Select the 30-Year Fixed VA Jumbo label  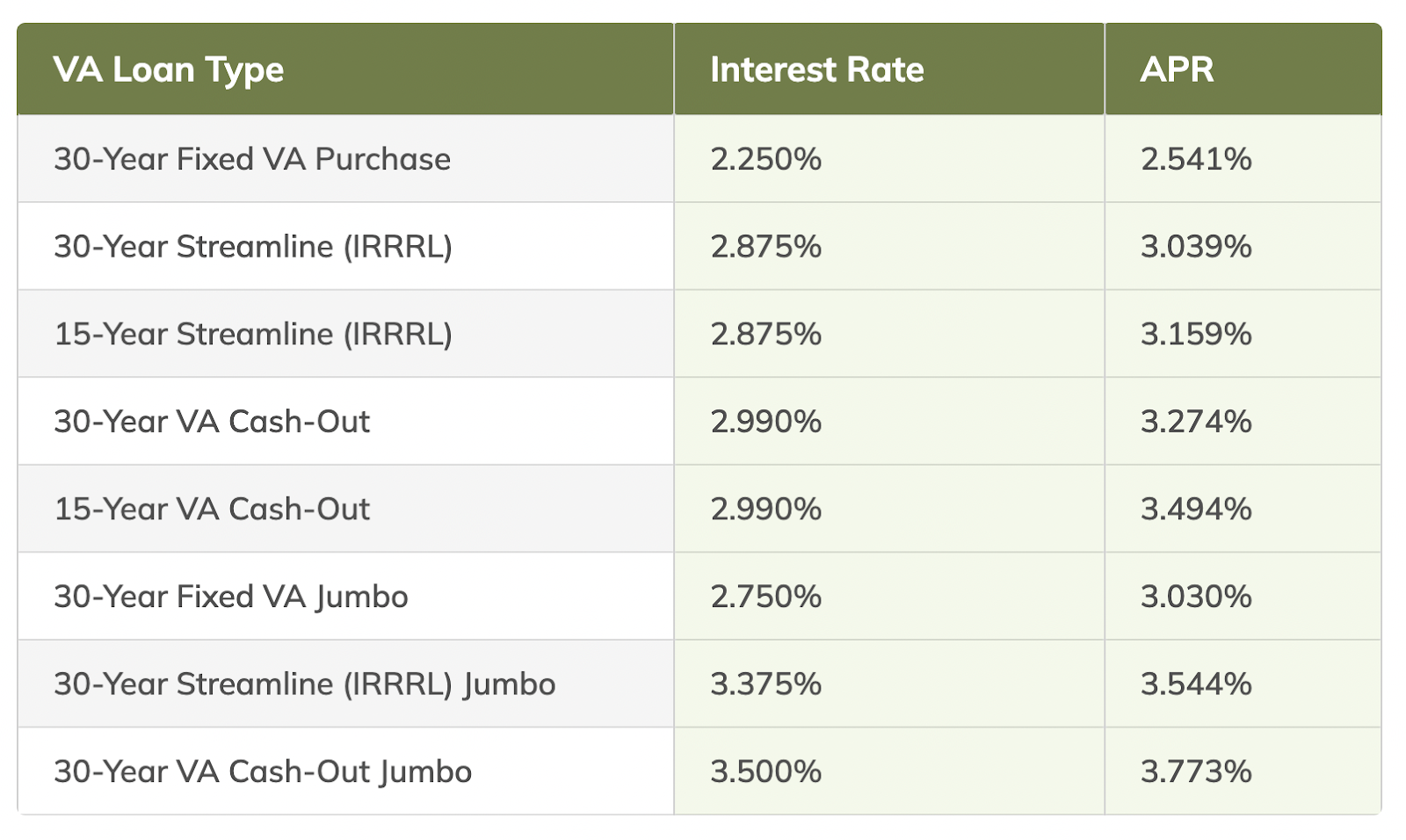[x=231, y=597]
